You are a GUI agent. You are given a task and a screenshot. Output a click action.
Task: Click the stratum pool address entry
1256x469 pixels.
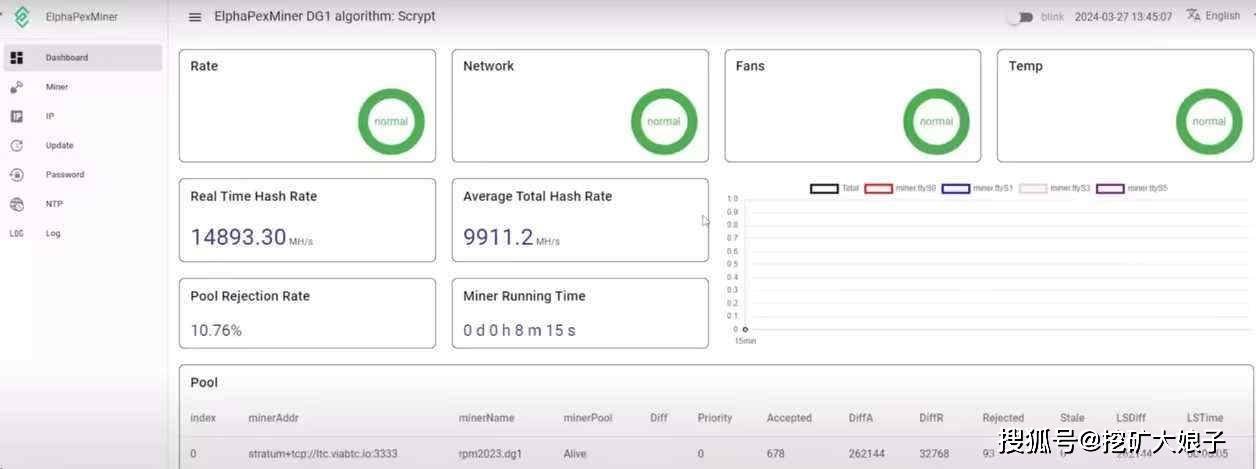[x=322, y=453]
